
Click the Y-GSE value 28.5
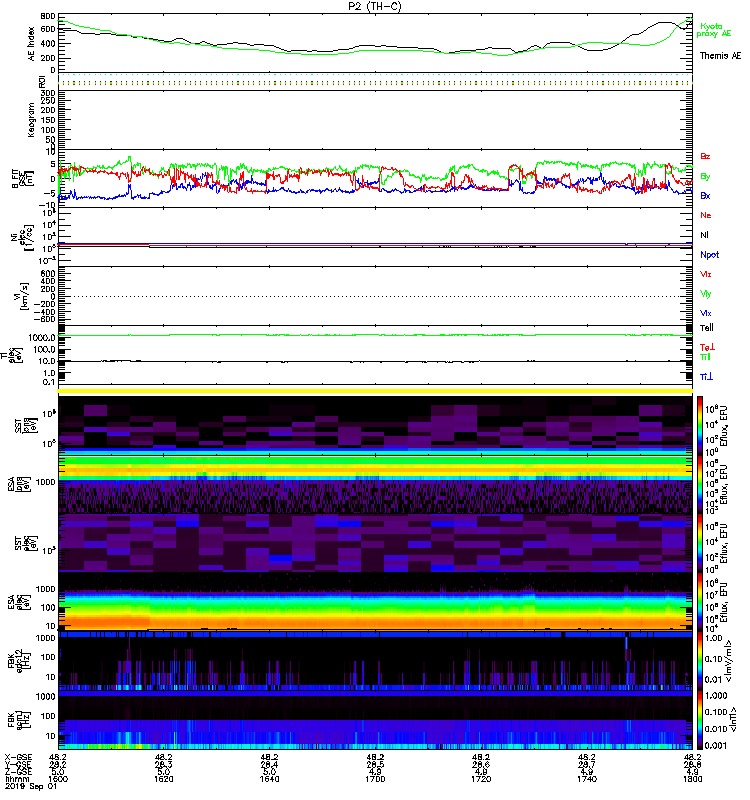[375, 765]
